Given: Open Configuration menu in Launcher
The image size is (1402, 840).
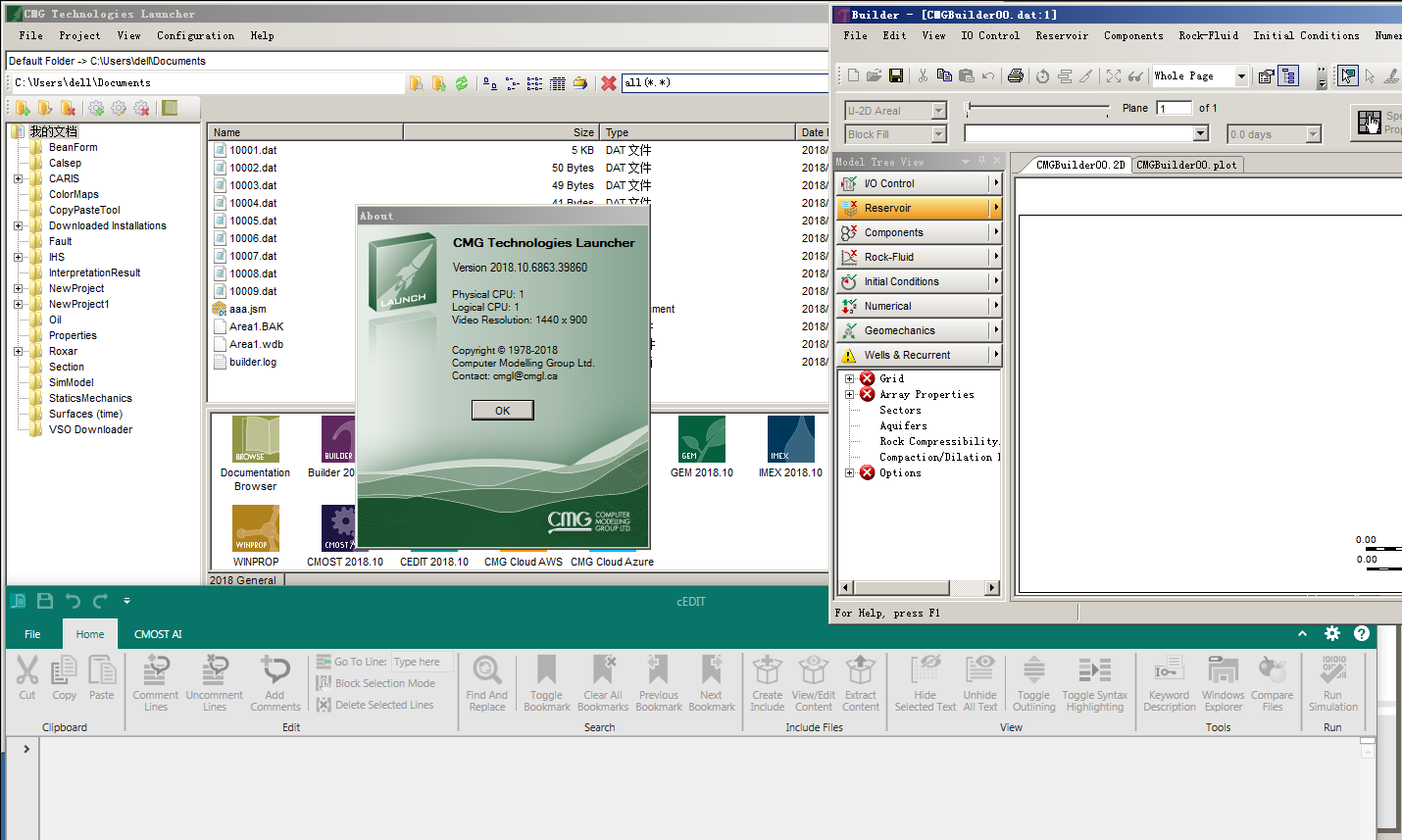Looking at the screenshot, I should [x=195, y=35].
